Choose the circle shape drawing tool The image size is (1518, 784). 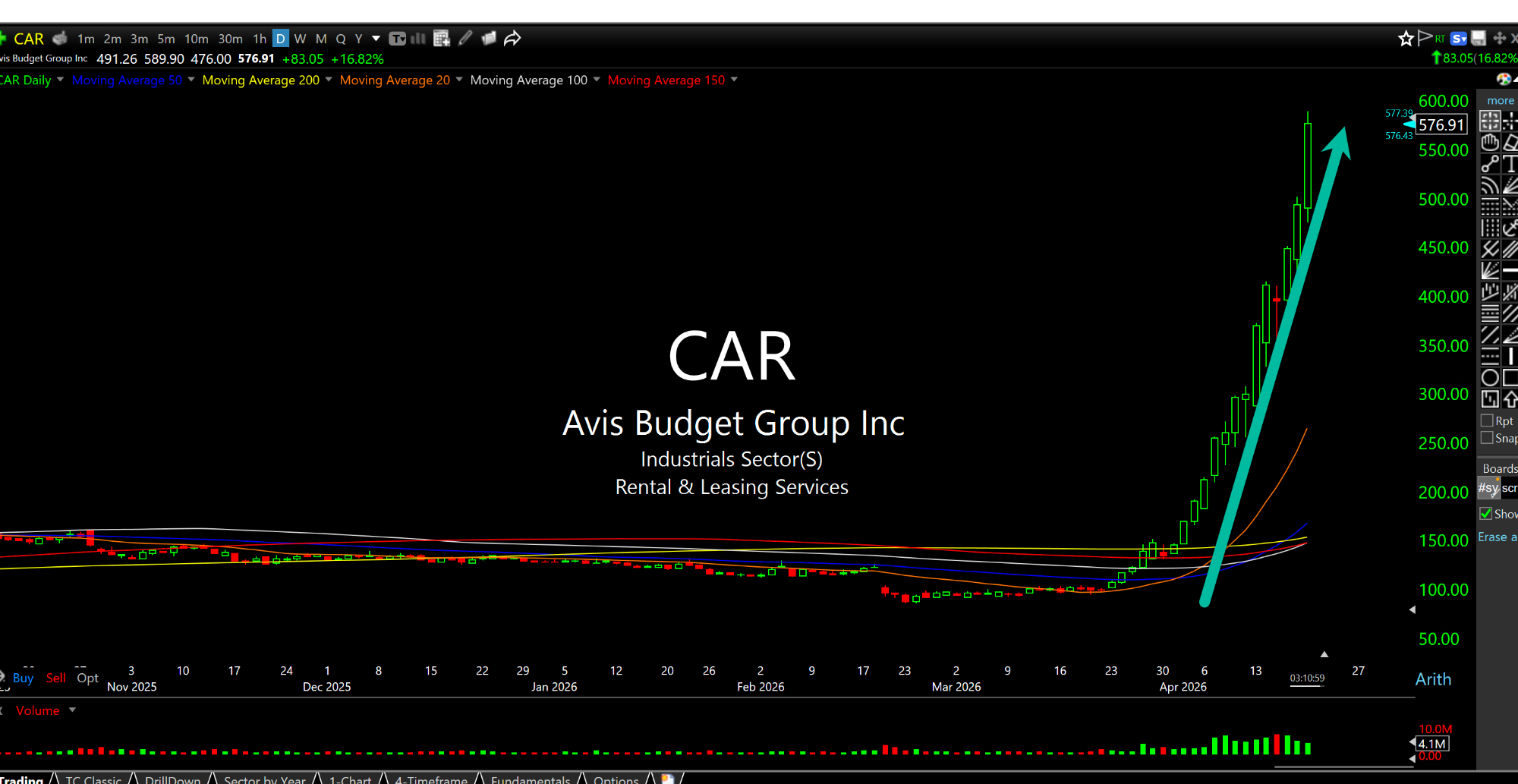[1490, 377]
